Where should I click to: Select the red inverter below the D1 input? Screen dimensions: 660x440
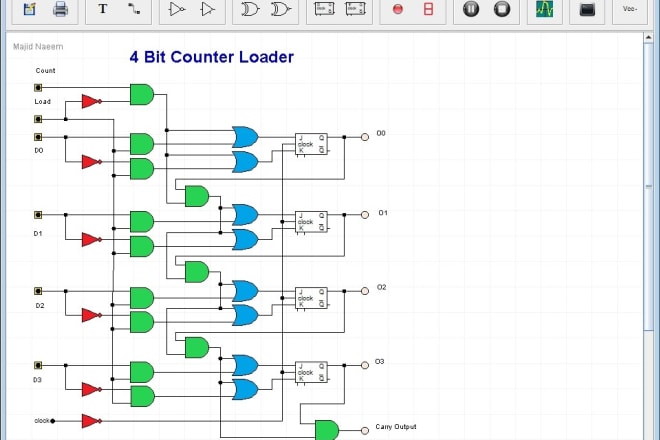coord(91,240)
